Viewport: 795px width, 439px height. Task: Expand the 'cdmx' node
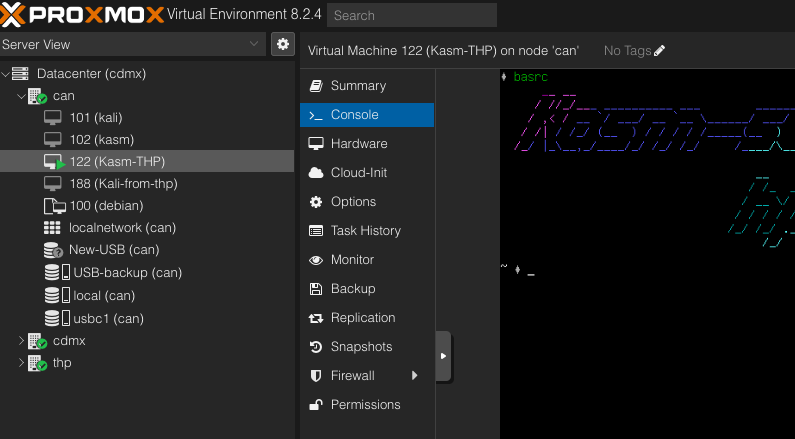[22, 341]
